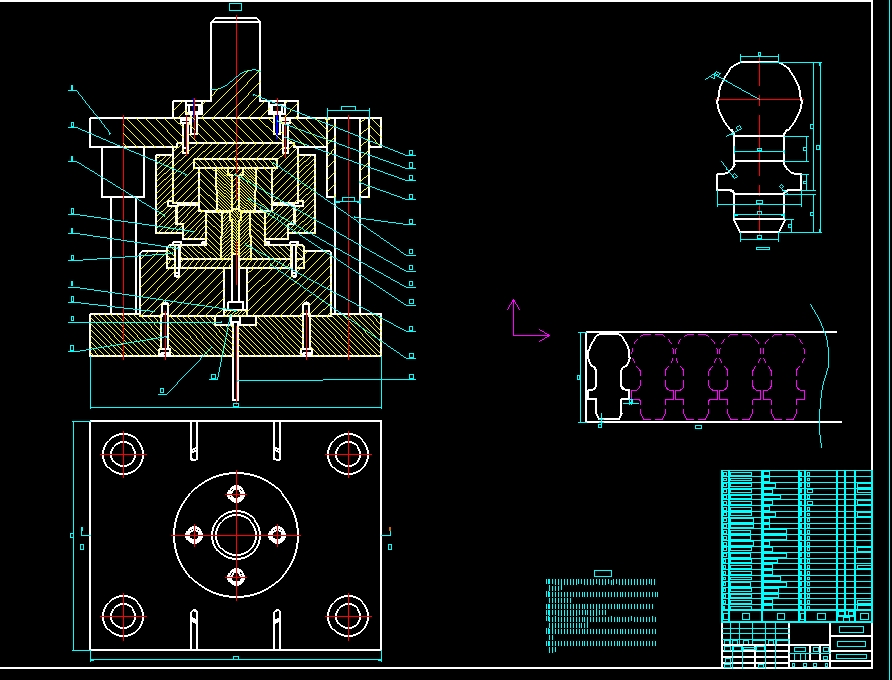Select the hatched lower die shoe in section view
Viewport: 892px width, 680px height.
[x=236, y=335]
